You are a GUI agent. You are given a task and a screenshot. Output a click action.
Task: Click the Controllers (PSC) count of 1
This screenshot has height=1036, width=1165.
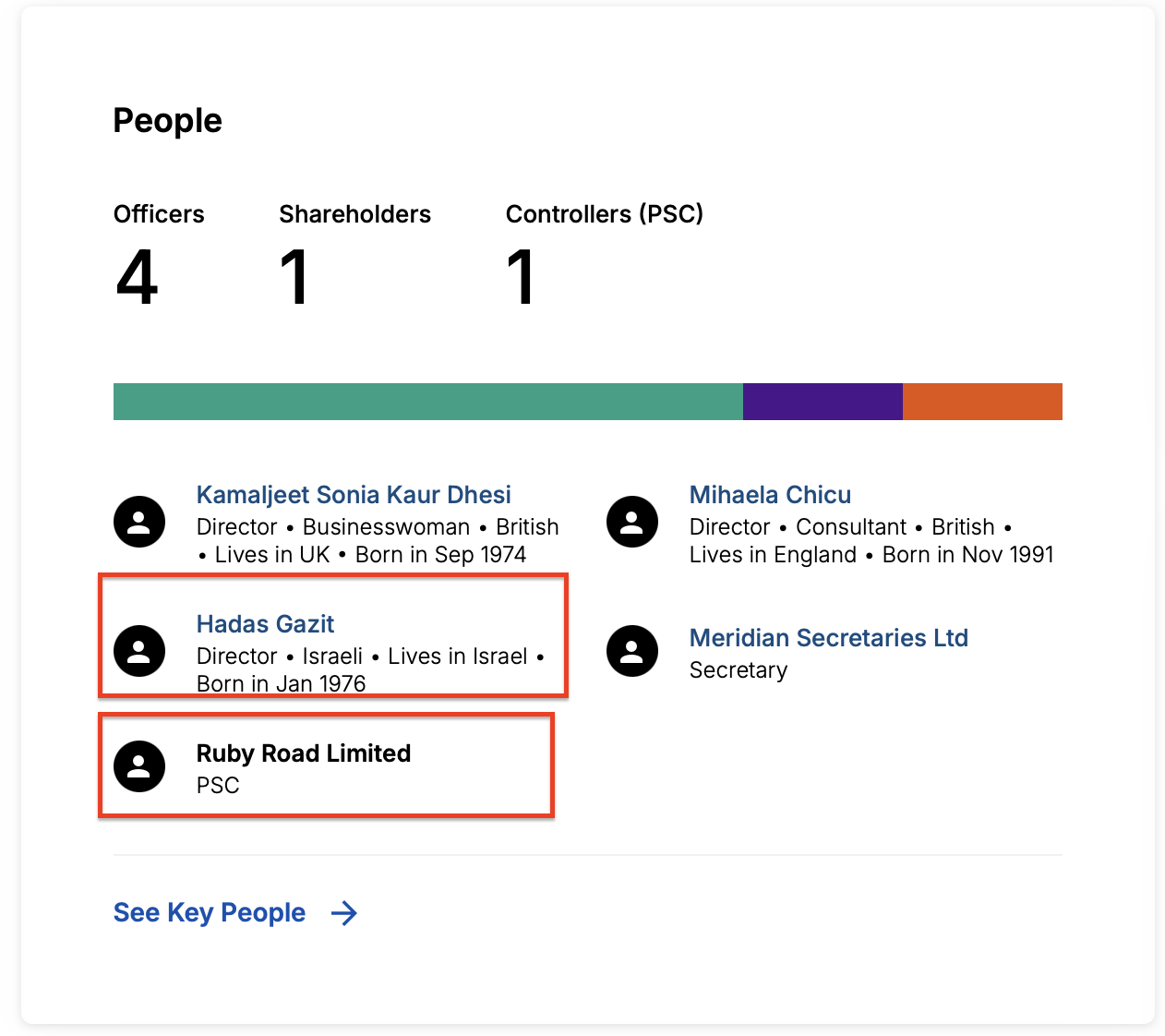click(521, 277)
